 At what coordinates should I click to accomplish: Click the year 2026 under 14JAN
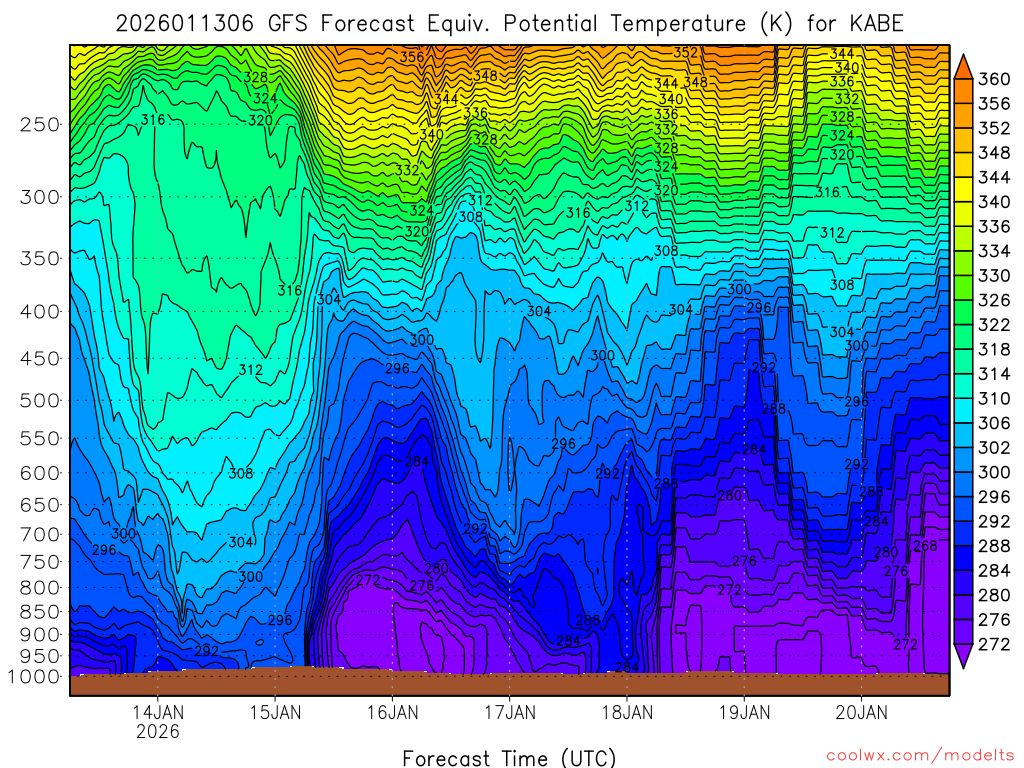157,731
